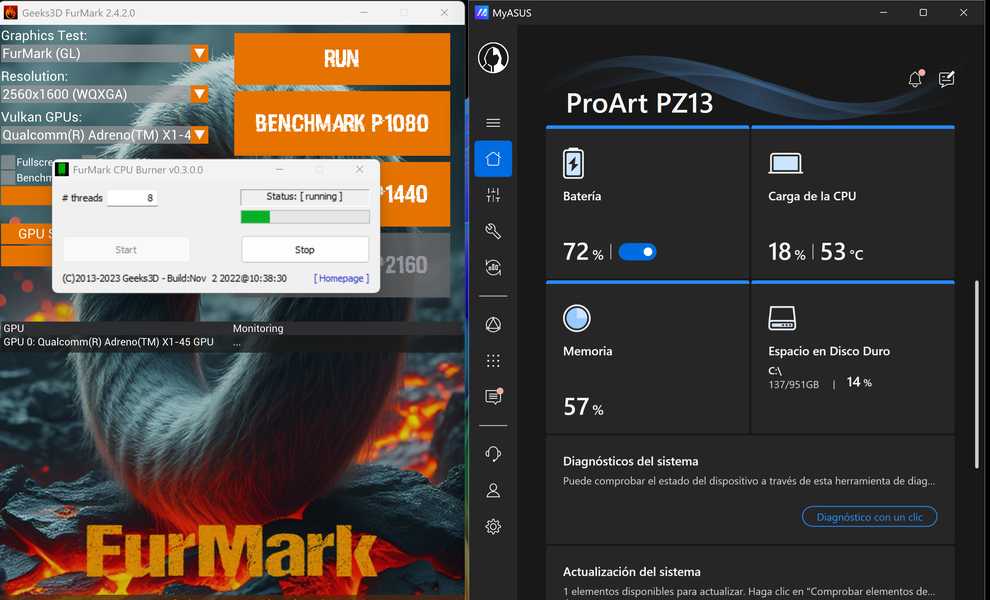Open the circular-arrows chart icon in sidebar

coord(493,267)
